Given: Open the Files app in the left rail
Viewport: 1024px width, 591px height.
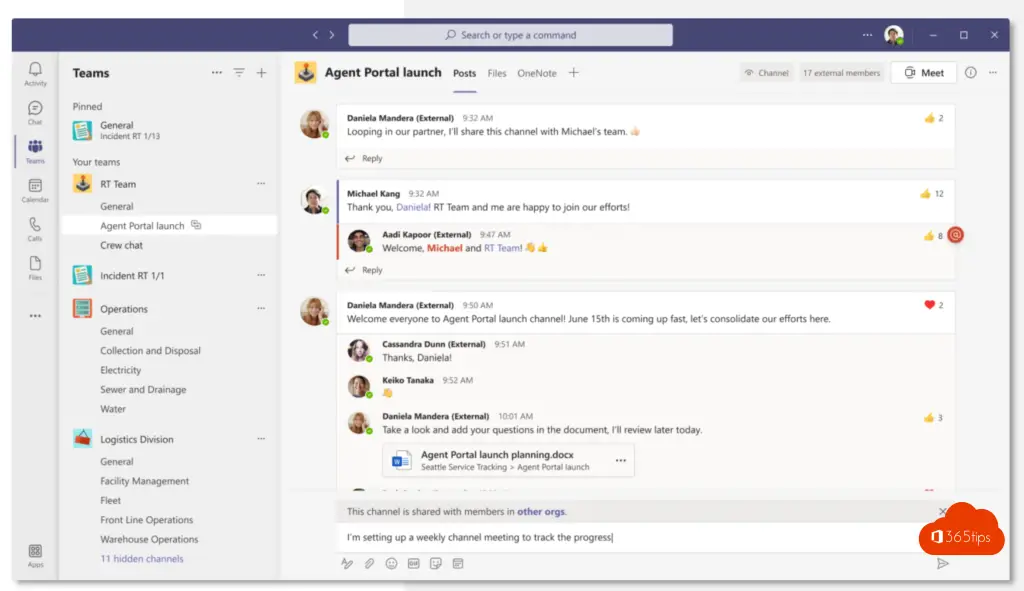Looking at the screenshot, I should [x=35, y=268].
